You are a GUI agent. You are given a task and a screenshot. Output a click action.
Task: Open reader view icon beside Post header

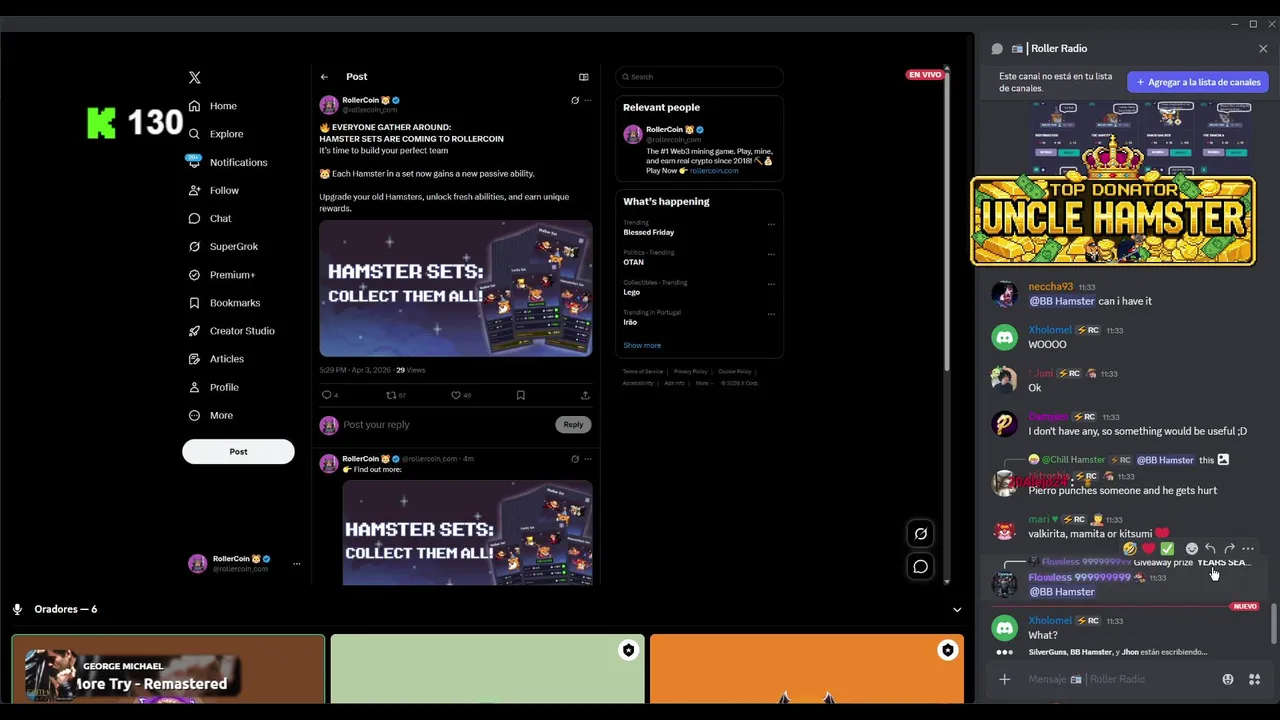pyautogui.click(x=583, y=77)
